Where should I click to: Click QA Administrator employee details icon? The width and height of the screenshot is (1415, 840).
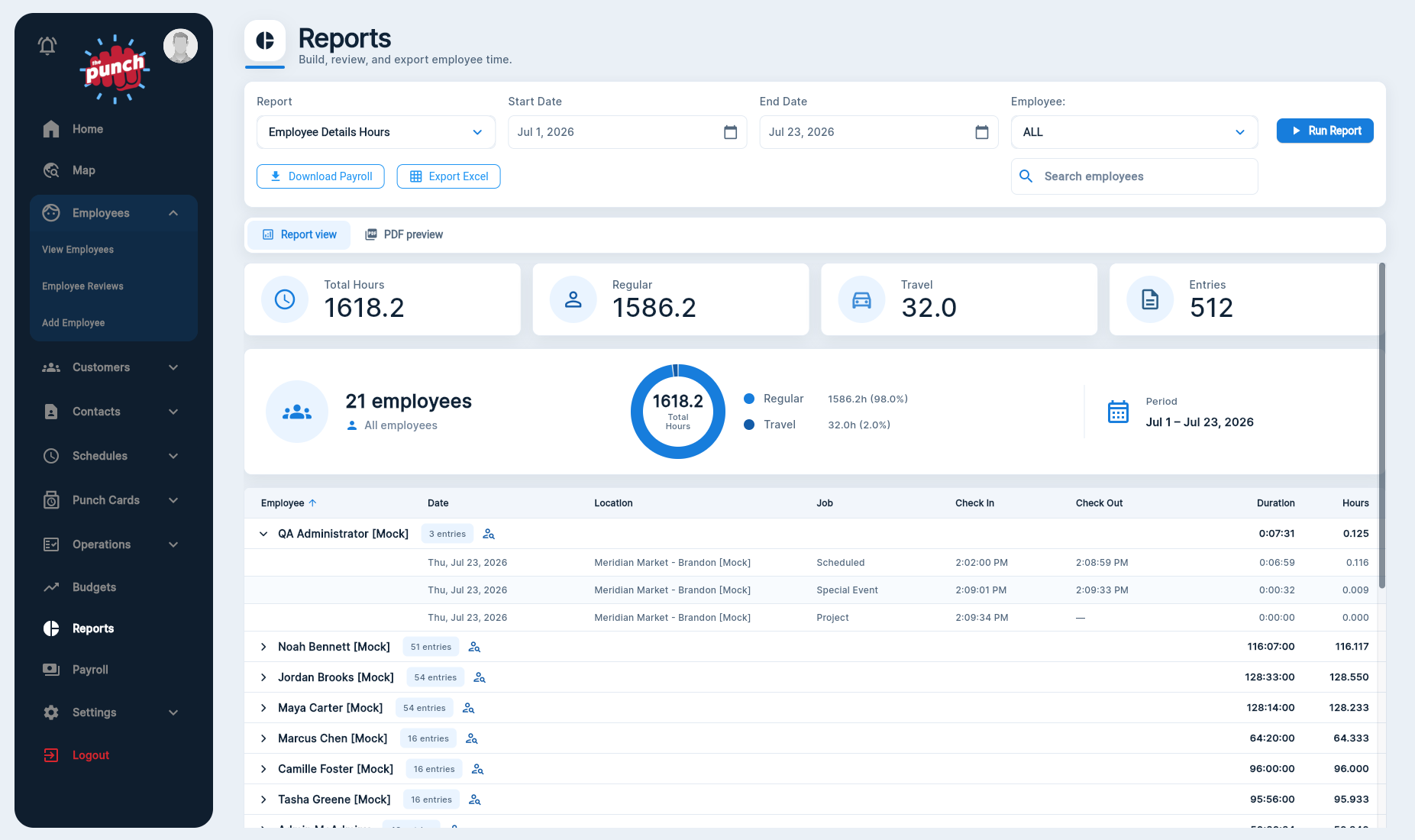pyautogui.click(x=489, y=534)
